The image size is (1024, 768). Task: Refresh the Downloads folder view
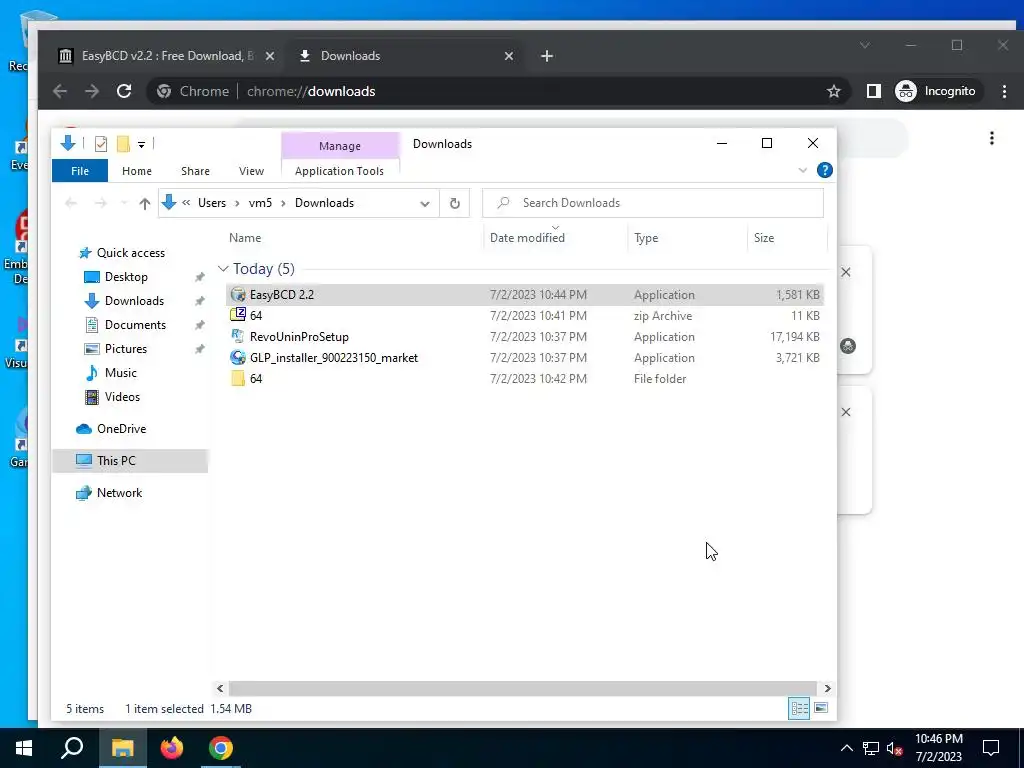455,203
